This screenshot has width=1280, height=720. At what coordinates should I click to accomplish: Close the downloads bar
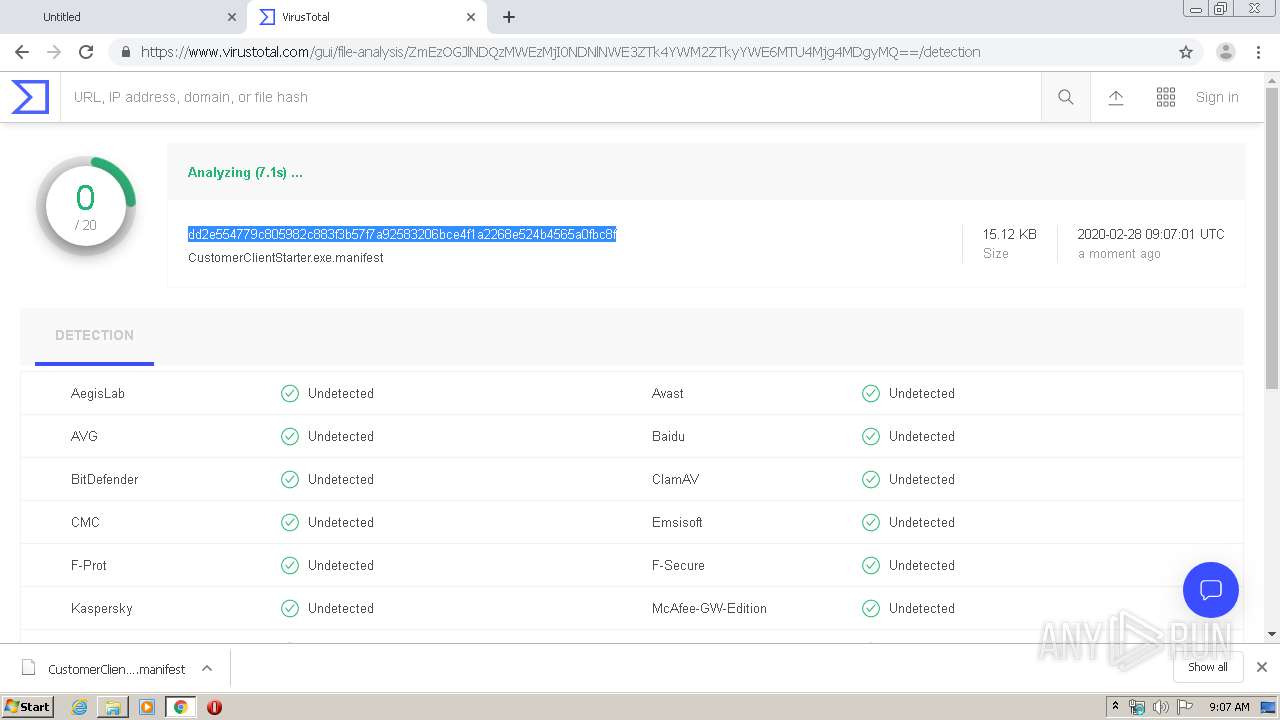(x=1262, y=667)
